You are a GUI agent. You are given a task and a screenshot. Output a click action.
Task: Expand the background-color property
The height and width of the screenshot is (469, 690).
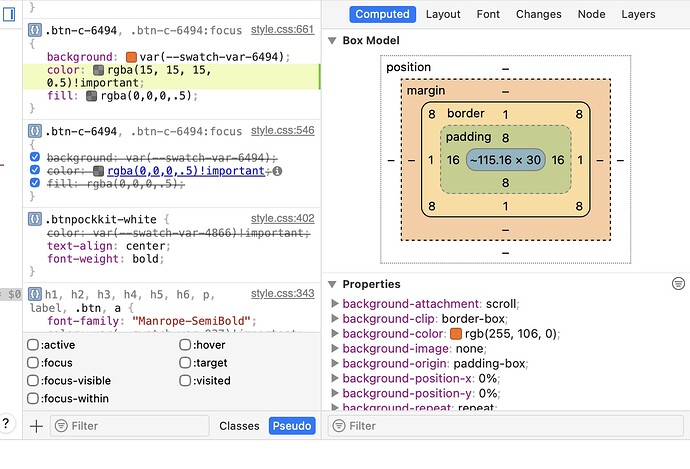[x=334, y=333]
